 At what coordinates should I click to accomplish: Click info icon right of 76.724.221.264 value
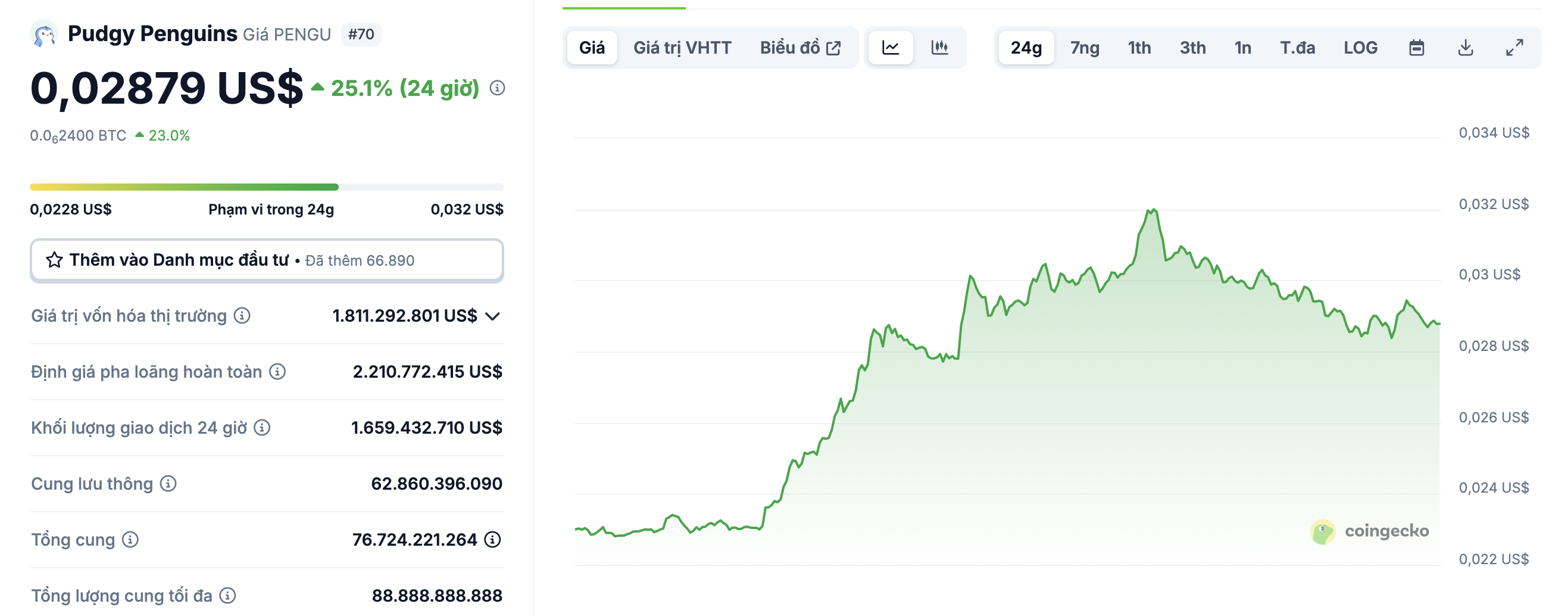pos(492,540)
